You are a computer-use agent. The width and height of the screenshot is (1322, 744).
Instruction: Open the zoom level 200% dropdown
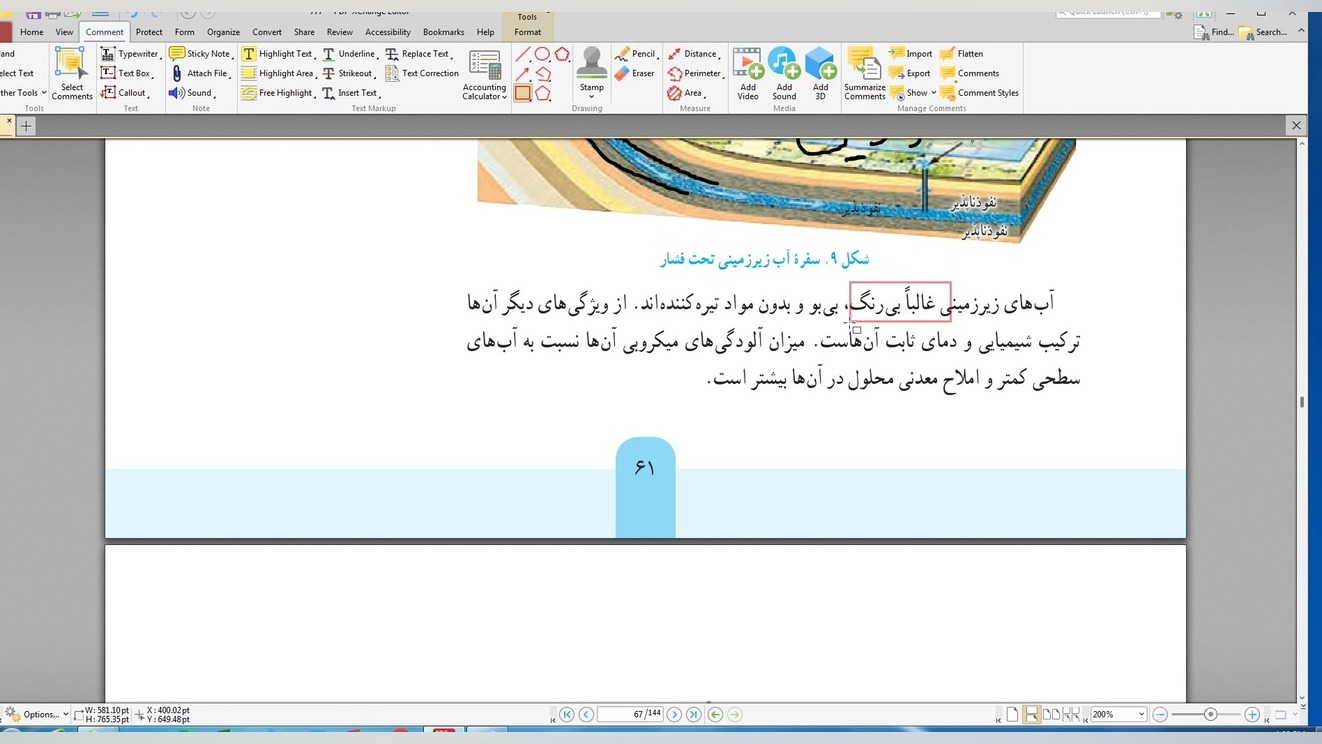click(1140, 715)
